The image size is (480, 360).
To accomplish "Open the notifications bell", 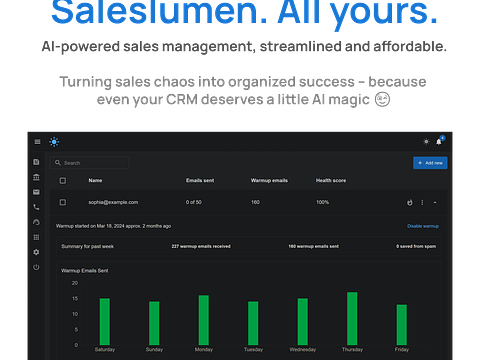I will 439,142.
